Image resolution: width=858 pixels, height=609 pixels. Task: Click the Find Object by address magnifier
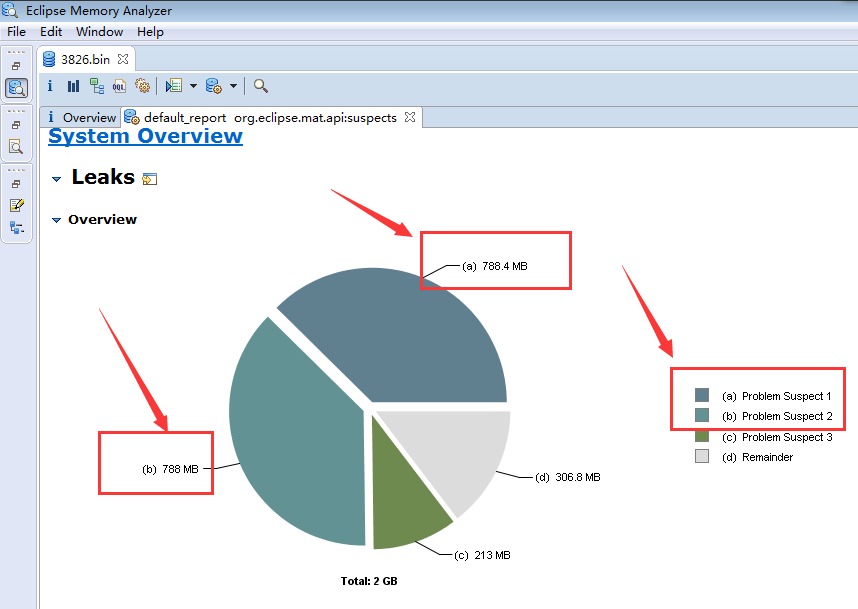point(260,86)
